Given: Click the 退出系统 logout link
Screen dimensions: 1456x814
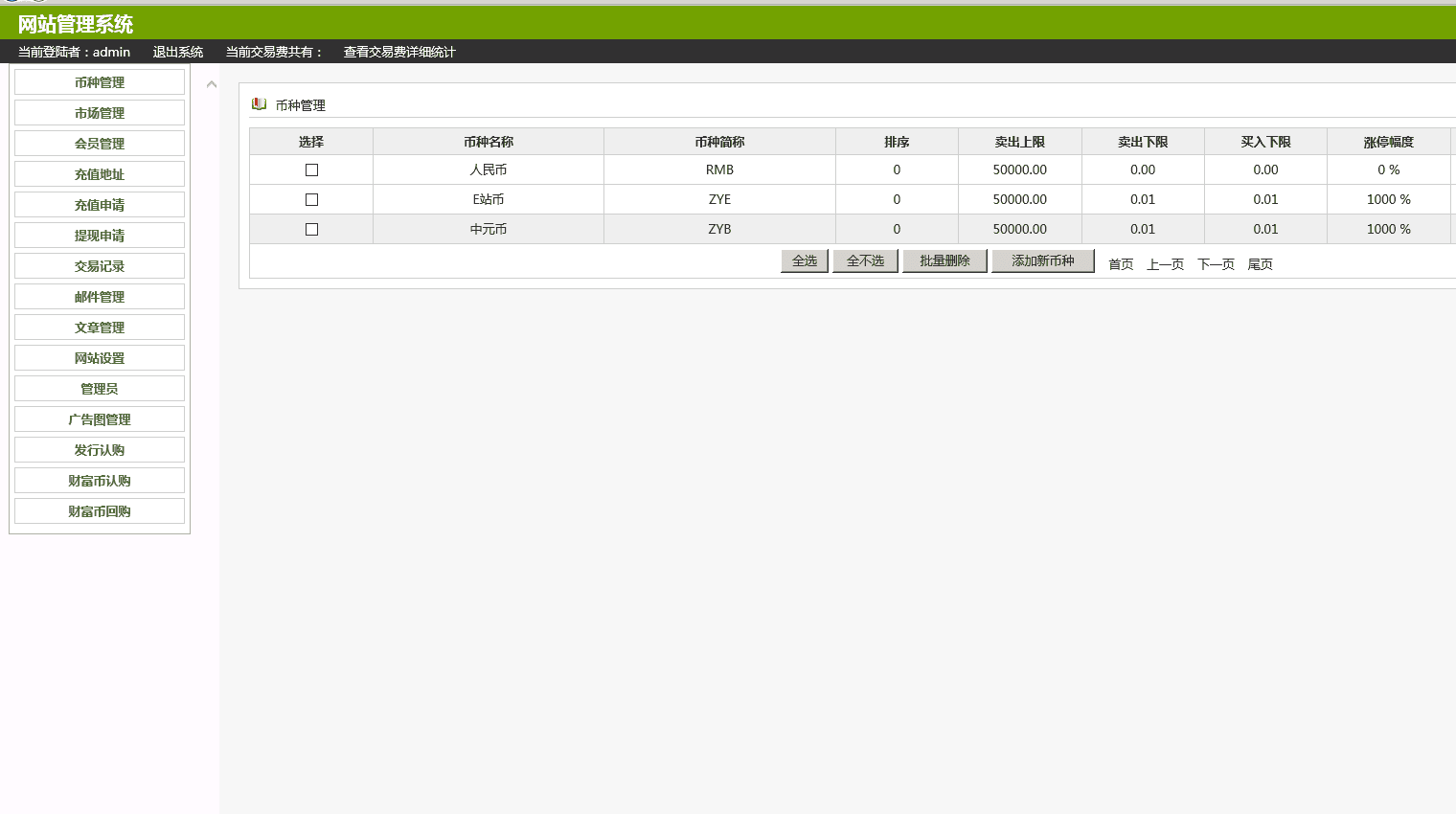Looking at the screenshot, I should [178, 52].
